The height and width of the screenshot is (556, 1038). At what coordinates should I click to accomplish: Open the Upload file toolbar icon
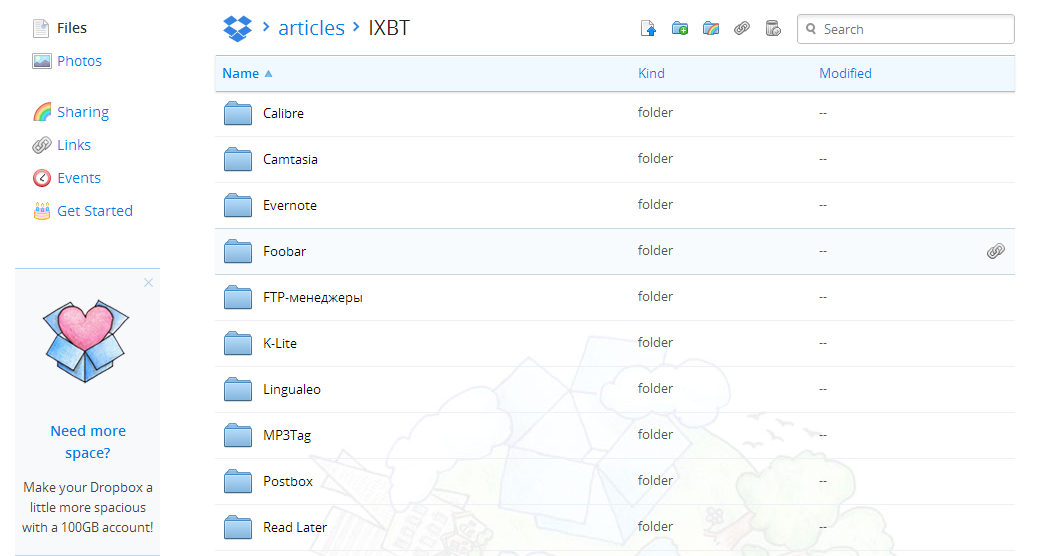[648, 28]
